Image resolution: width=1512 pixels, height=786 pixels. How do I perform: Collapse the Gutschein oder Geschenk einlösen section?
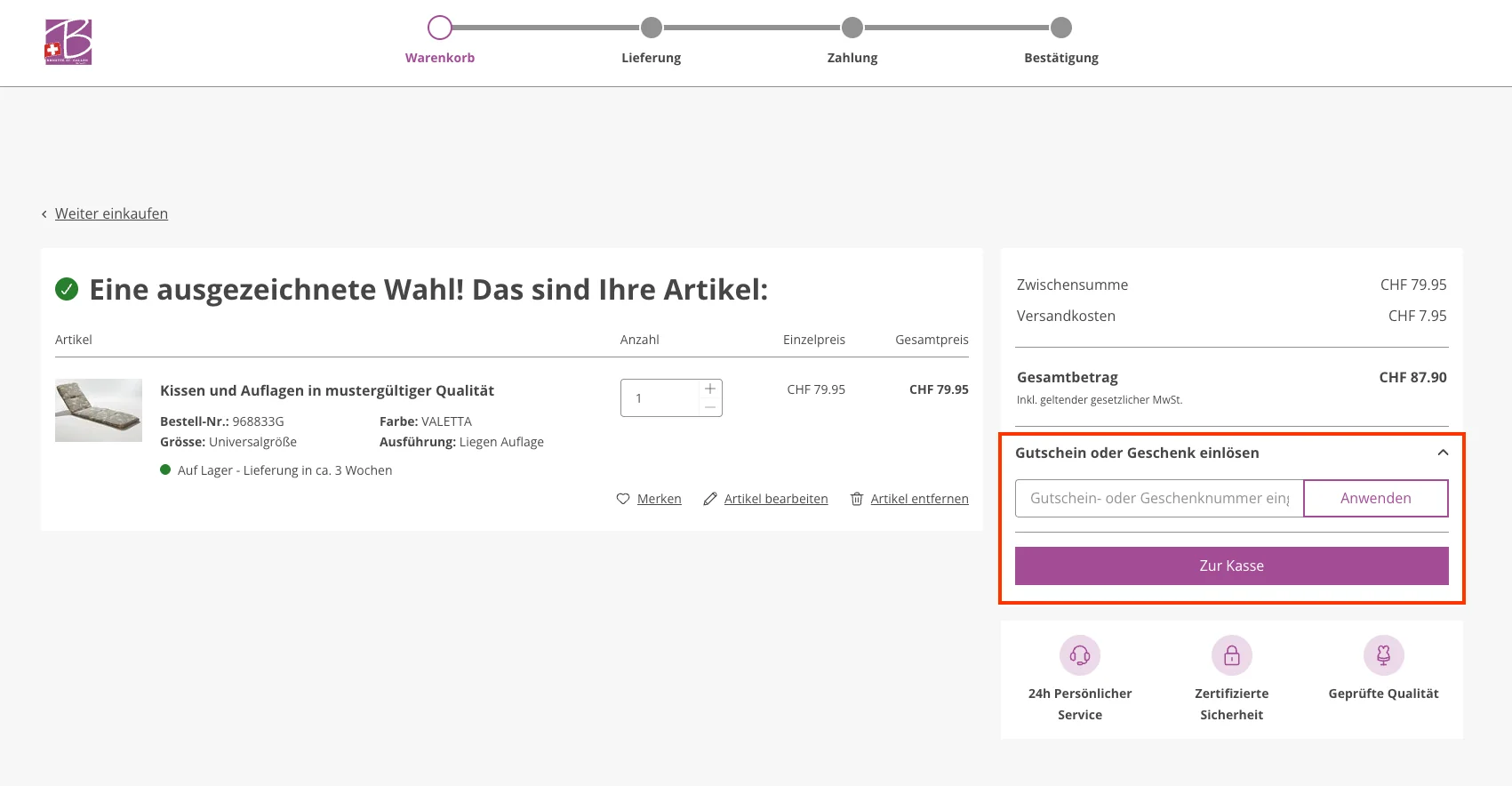[1441, 453]
